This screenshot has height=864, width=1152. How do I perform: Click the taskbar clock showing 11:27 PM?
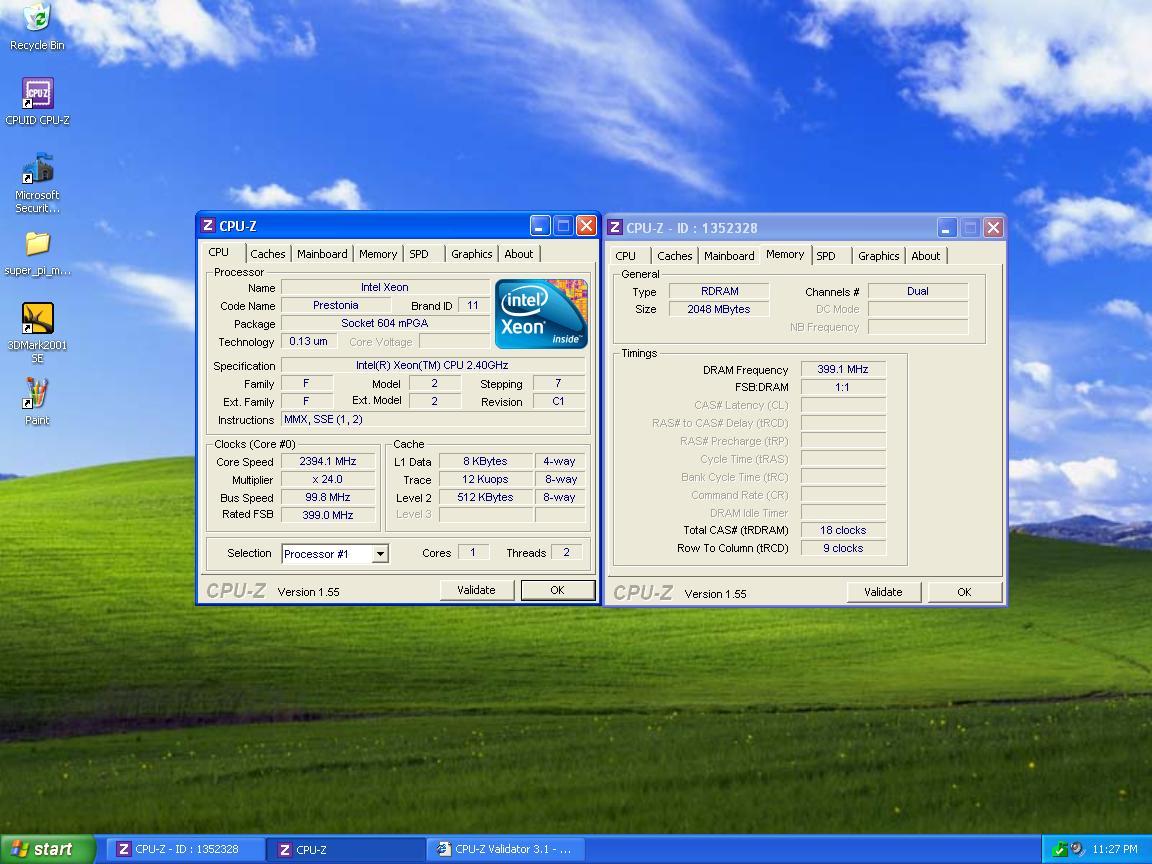tap(1115, 849)
